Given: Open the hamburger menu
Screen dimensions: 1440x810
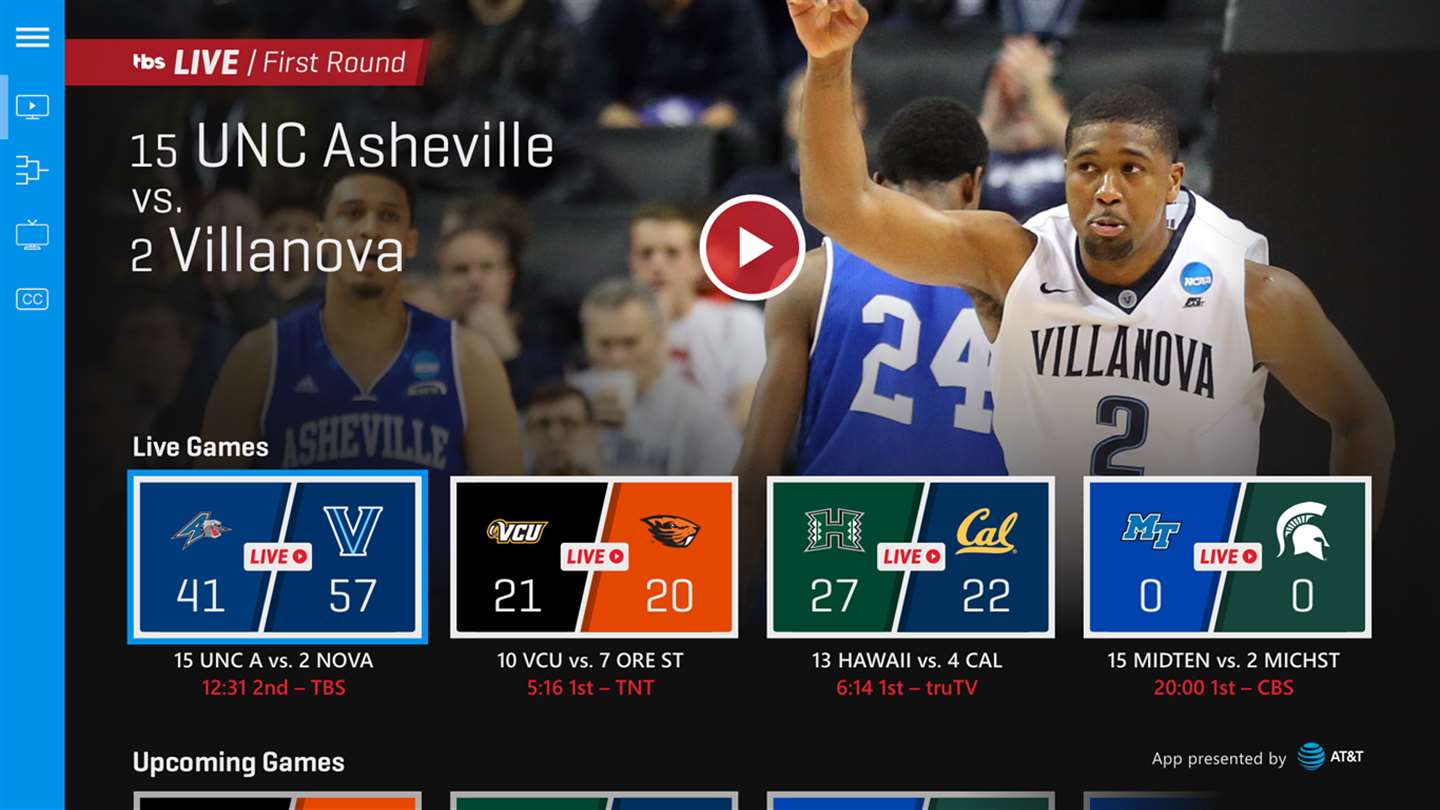Looking at the screenshot, I should point(32,37).
